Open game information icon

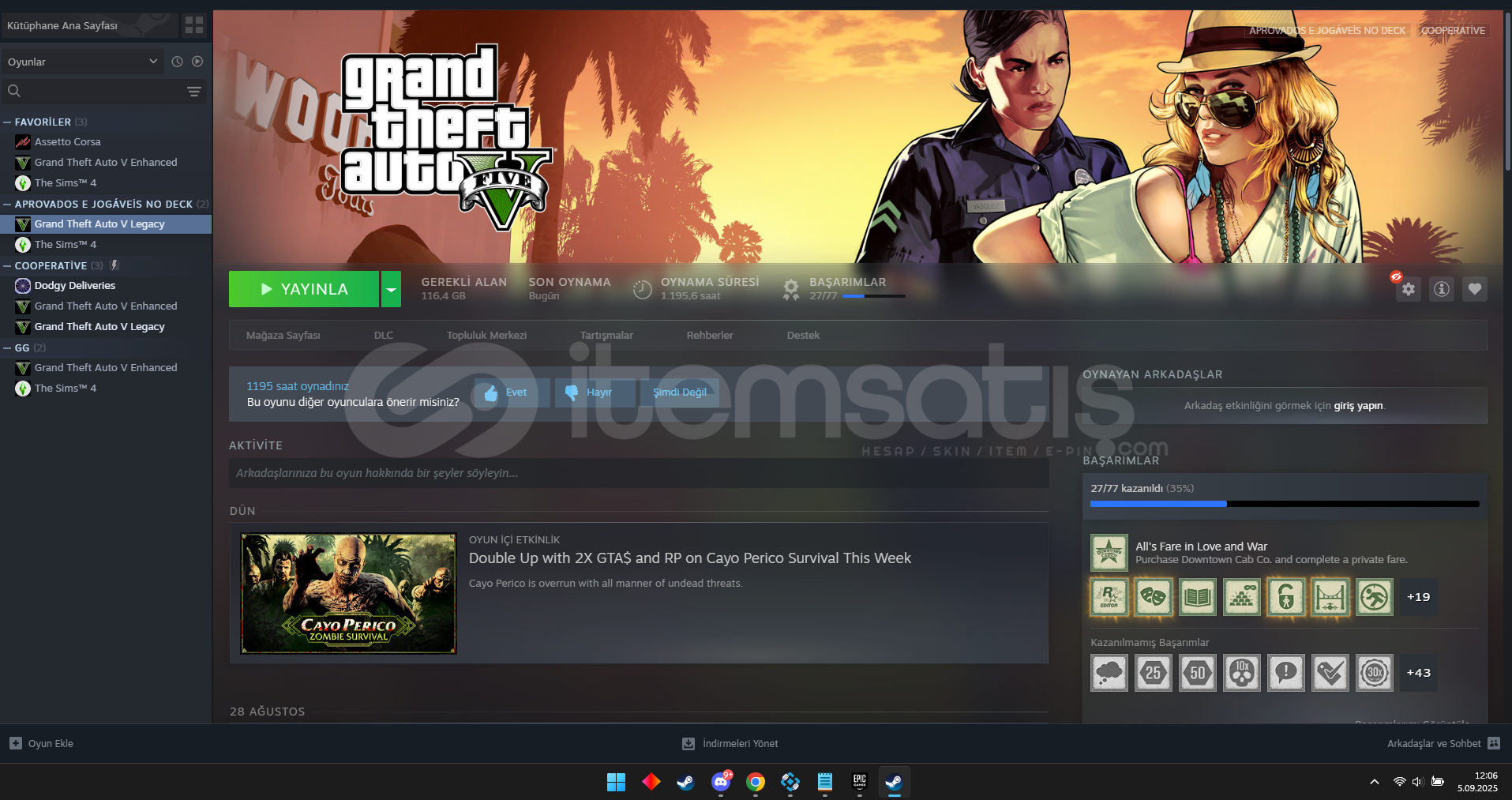click(1442, 289)
